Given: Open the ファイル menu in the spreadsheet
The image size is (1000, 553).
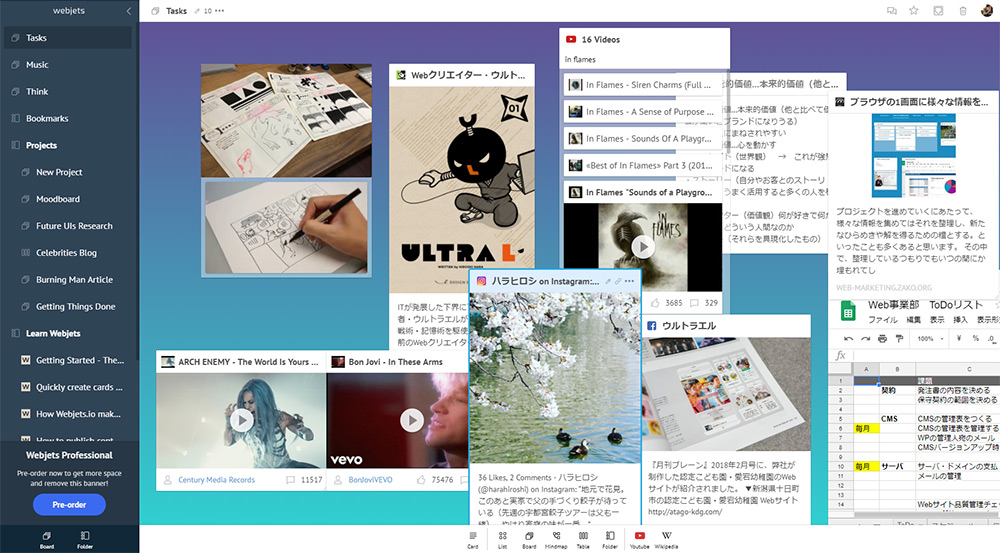Looking at the screenshot, I should click(x=882, y=320).
